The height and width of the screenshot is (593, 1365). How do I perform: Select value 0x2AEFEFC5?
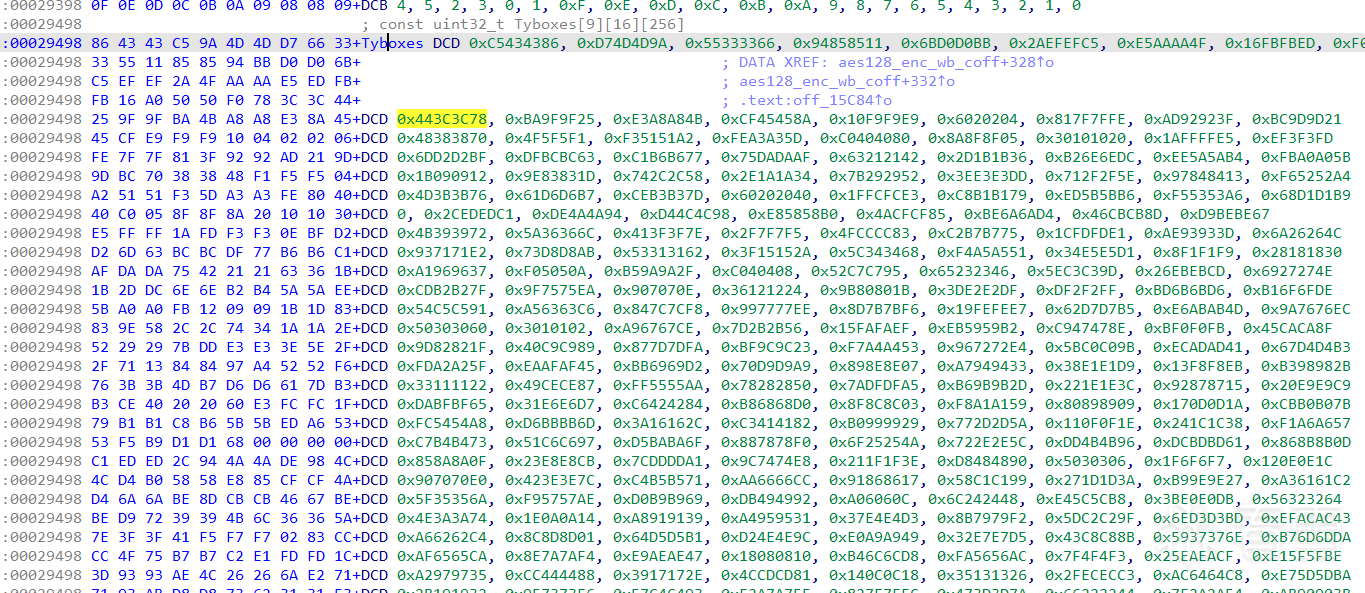pyautogui.click(x=1054, y=44)
